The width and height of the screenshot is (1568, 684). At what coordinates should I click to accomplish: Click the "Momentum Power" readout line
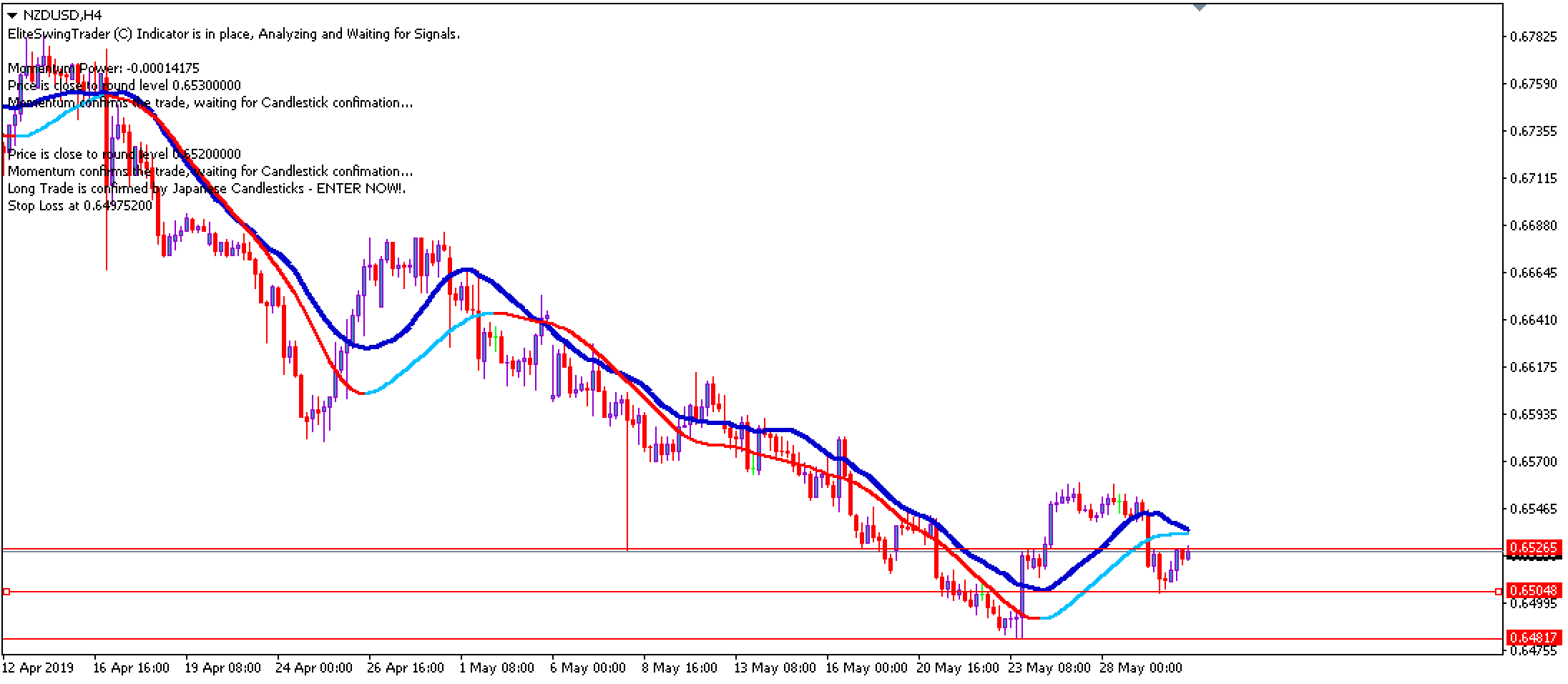point(102,69)
